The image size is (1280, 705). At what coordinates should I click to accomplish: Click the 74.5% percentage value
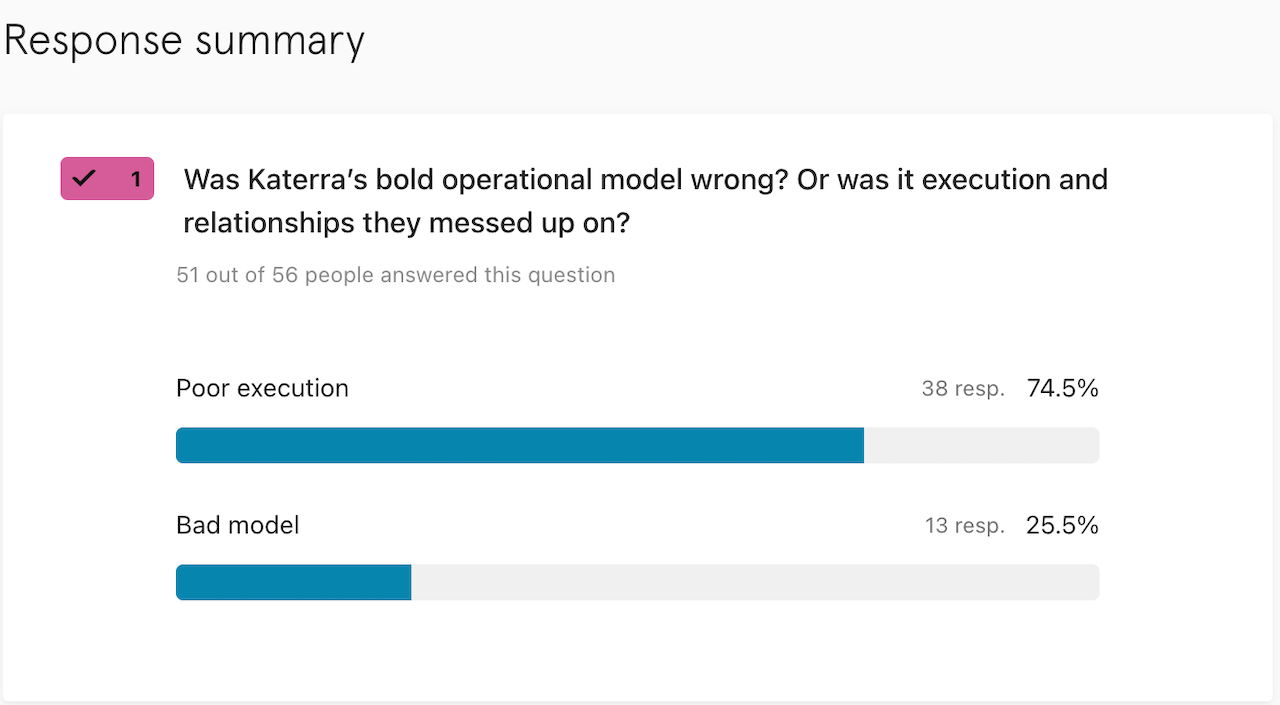pos(1063,388)
